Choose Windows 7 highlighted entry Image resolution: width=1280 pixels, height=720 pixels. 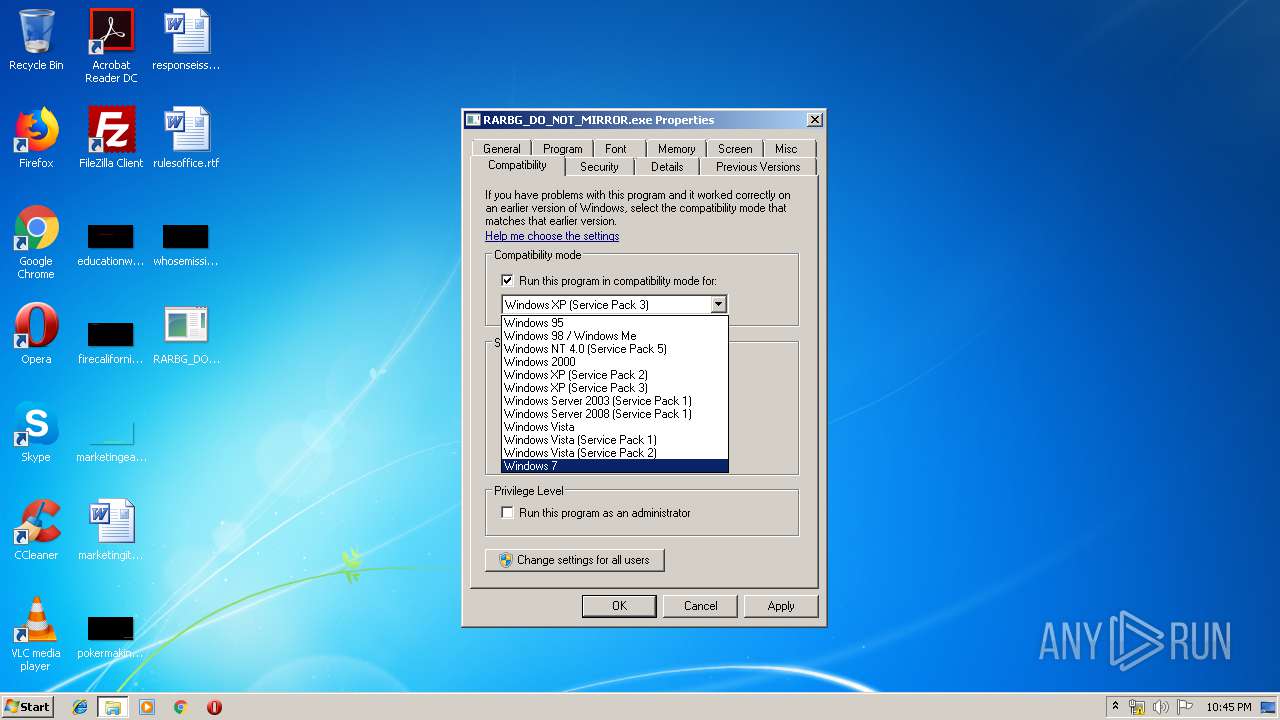[x=614, y=466]
